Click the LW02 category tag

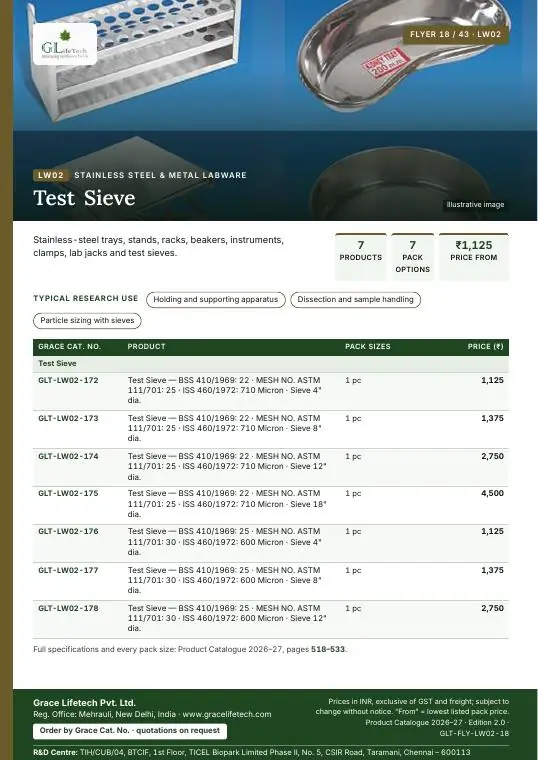[51, 175]
